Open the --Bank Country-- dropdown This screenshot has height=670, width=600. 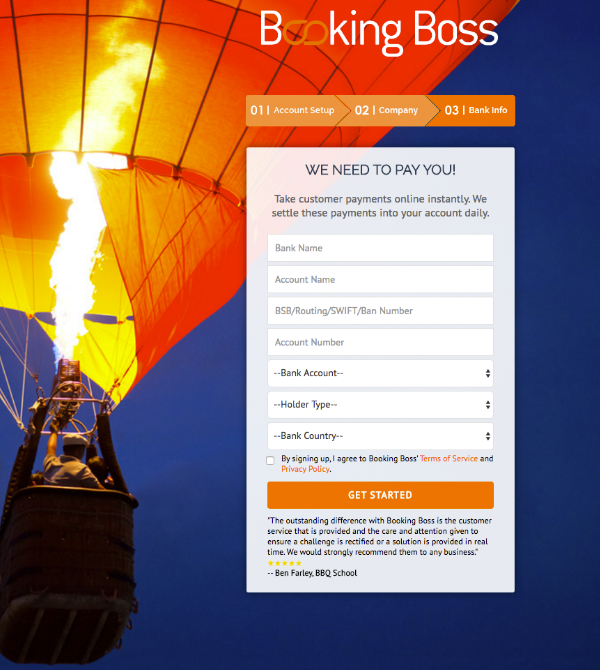tap(380, 436)
